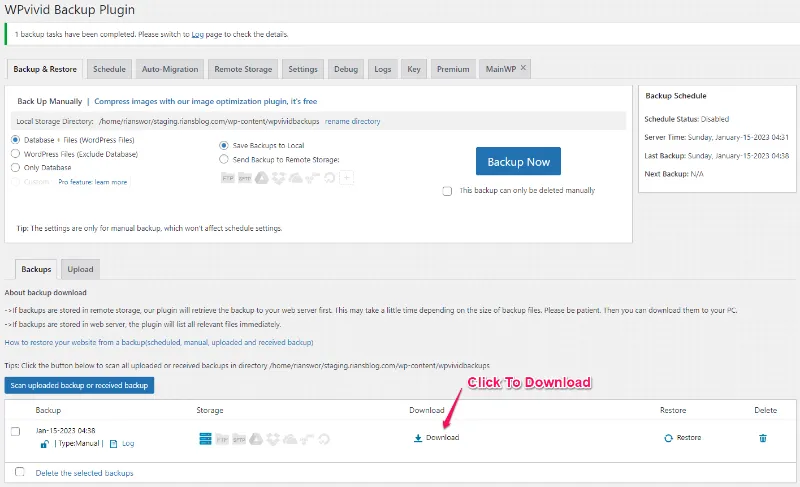The image size is (800, 487).
Task: Click the lock icon under Jan-15-2023 backup
Action: (x=45, y=444)
